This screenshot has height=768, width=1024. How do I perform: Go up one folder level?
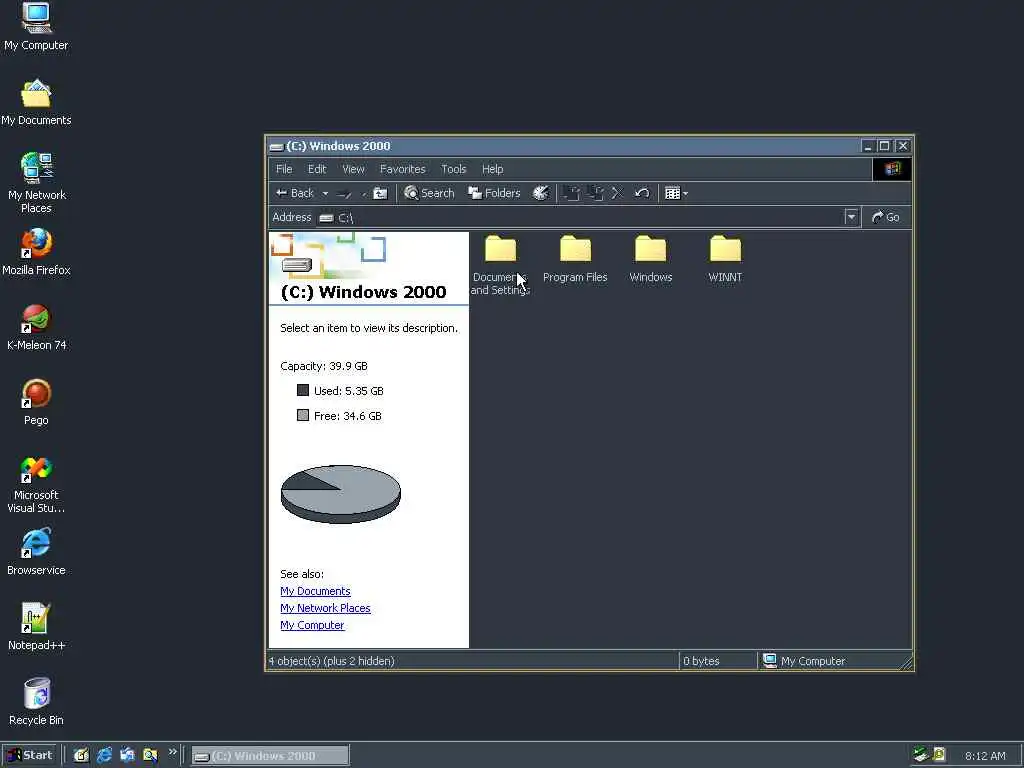point(380,193)
